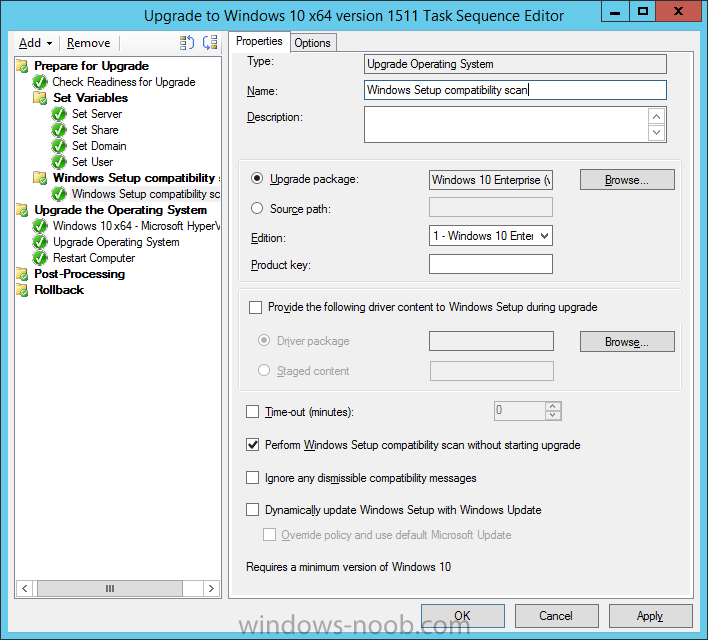Click the time-out decrement arrow
The image size is (708, 640).
point(553,416)
